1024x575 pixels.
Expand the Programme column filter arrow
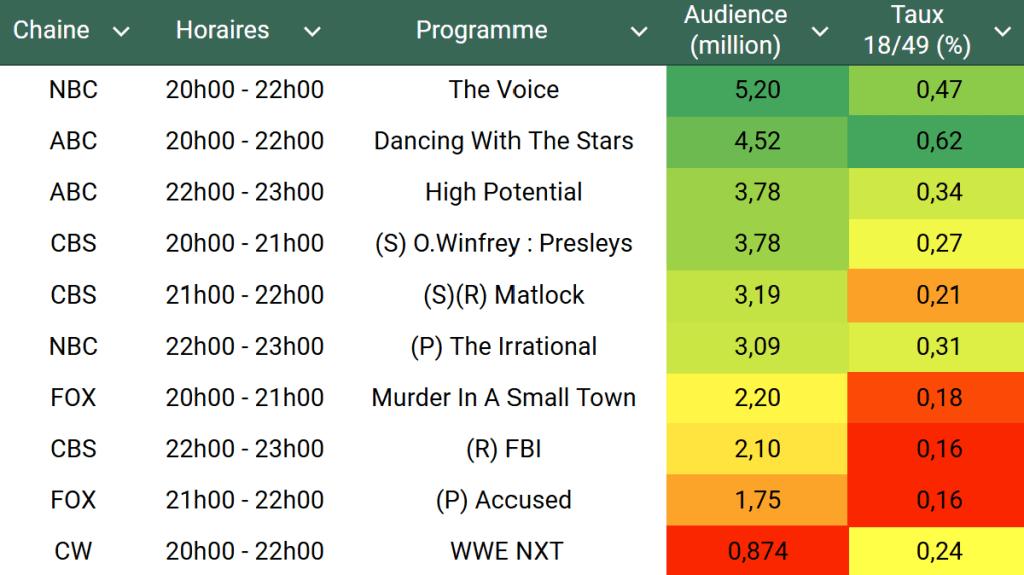tap(639, 32)
